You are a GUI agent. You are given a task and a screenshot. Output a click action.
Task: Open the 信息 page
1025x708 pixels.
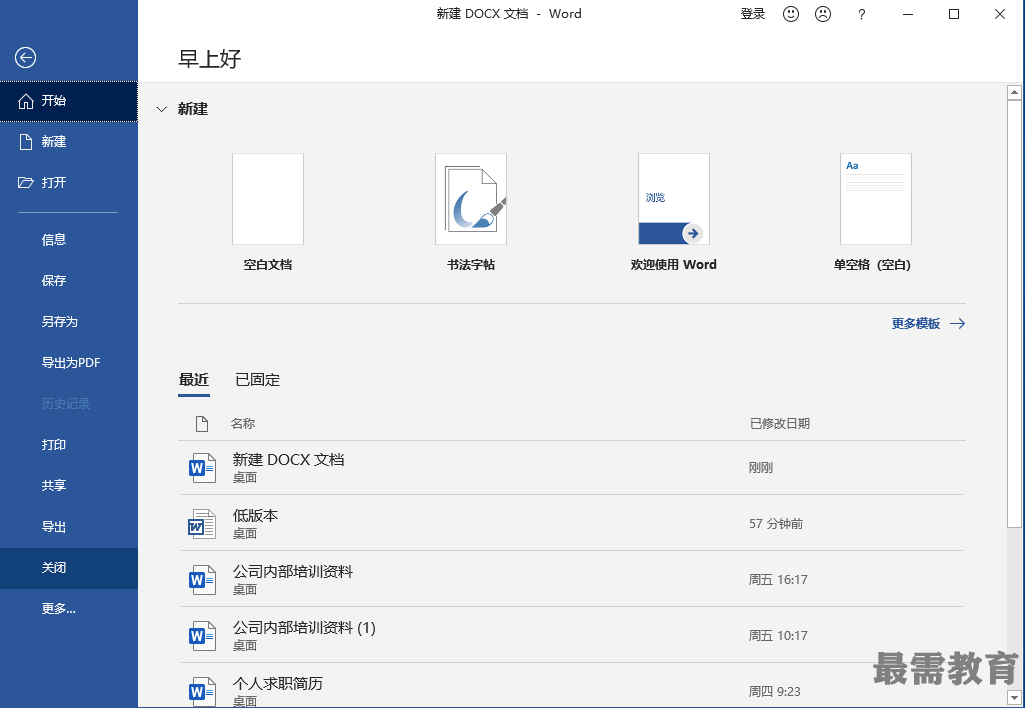(69, 240)
